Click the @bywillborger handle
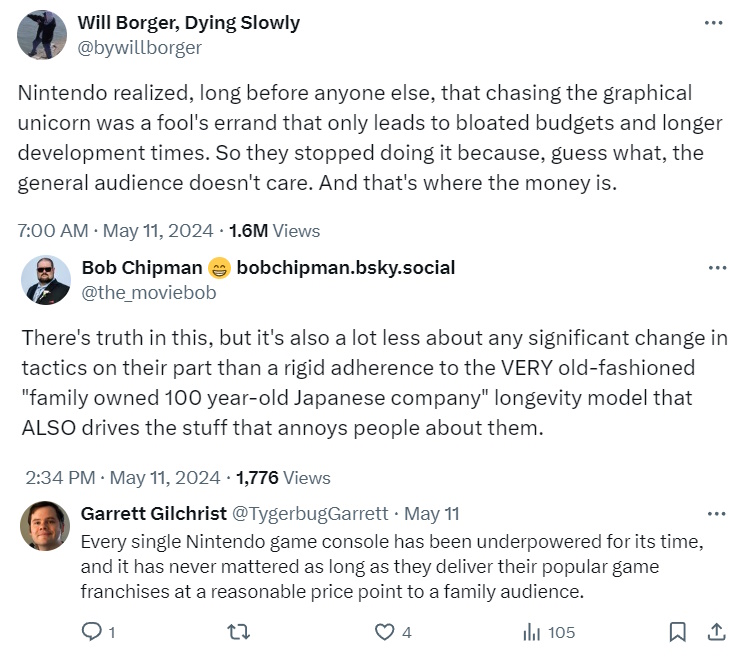Screen dimensions: 737x663 click(139, 47)
